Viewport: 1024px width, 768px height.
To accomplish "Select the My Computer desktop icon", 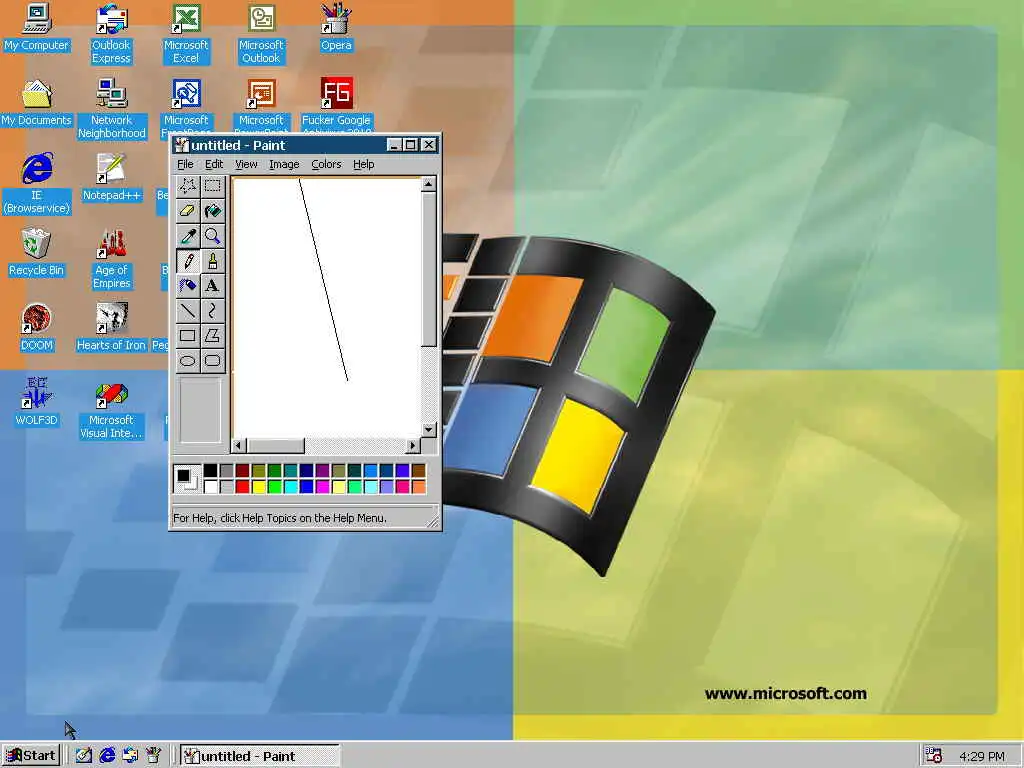I will coord(36,27).
